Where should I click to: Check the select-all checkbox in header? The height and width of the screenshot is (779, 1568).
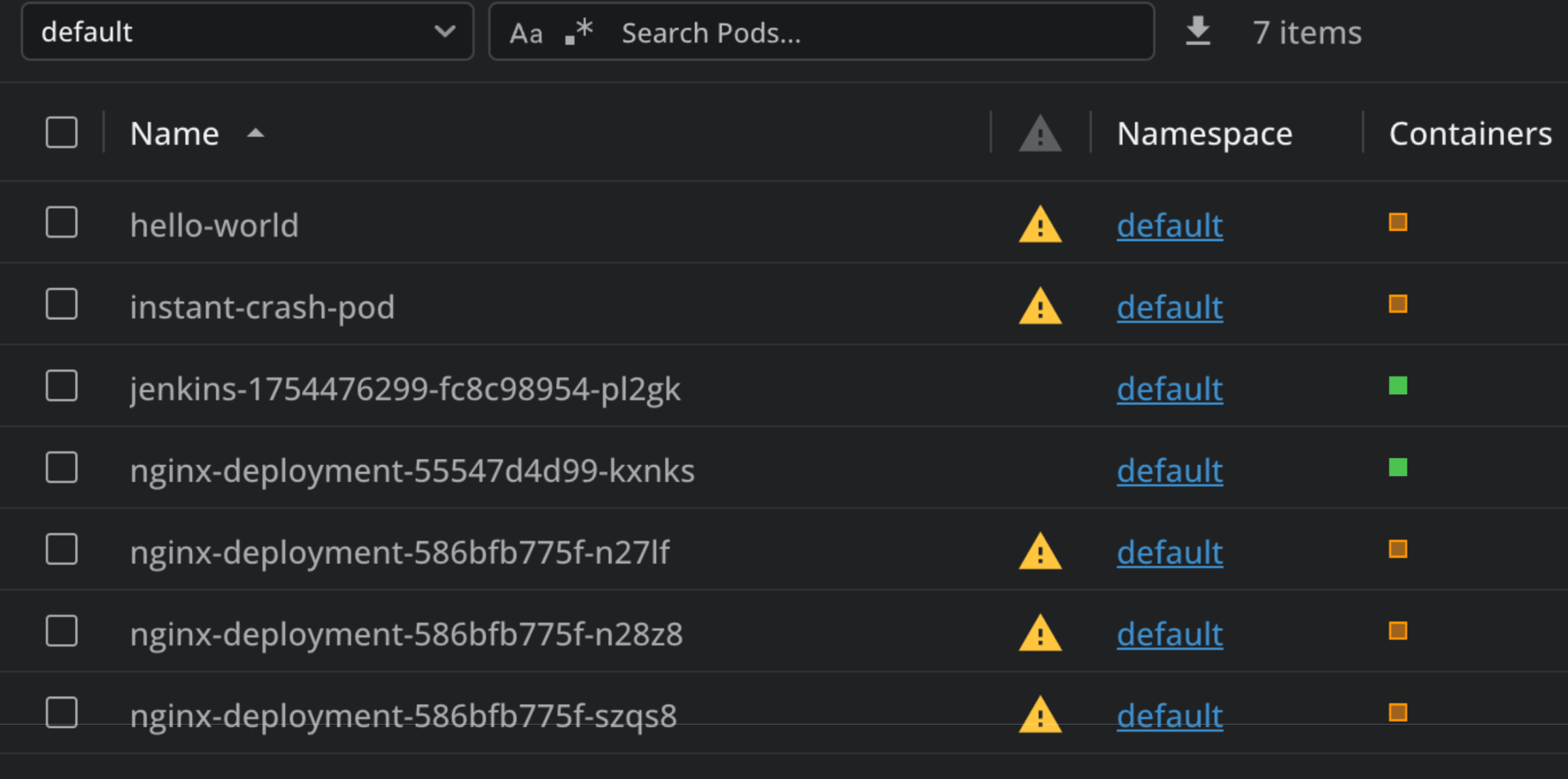pos(61,132)
